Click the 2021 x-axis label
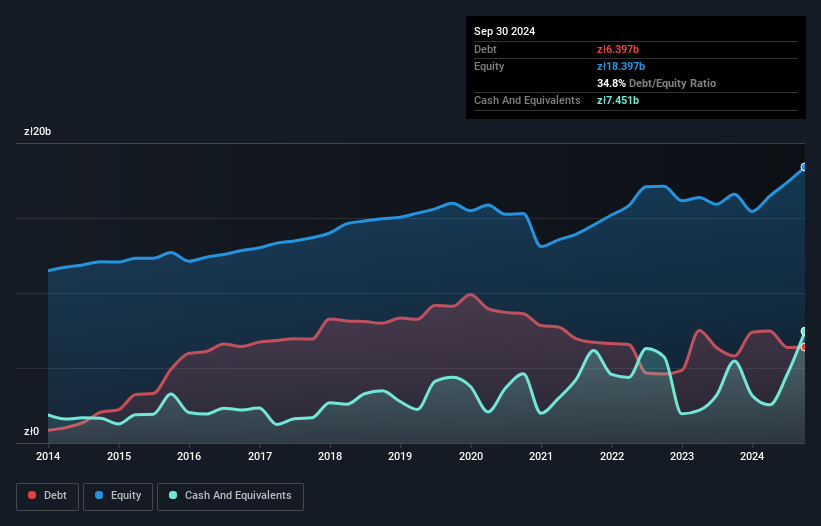This screenshot has width=821, height=526. pos(541,456)
